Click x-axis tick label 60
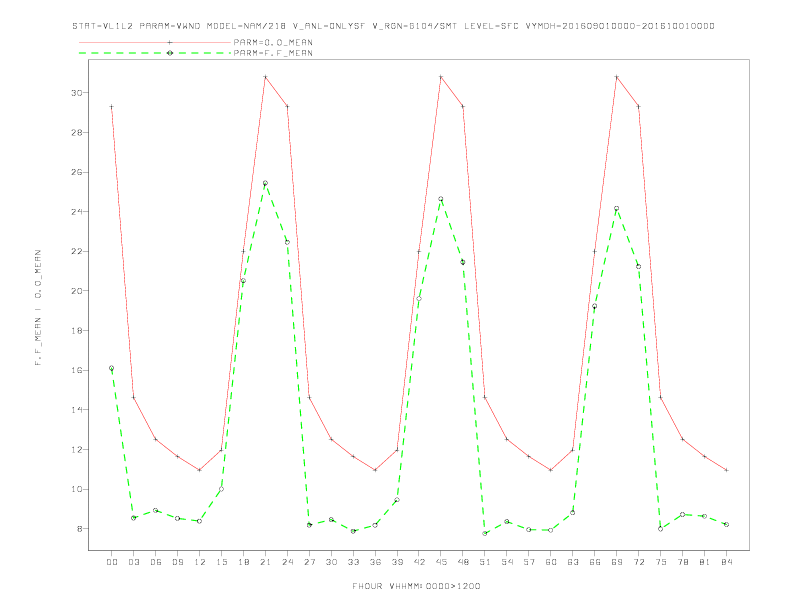792x612 pixels. pyautogui.click(x=551, y=562)
